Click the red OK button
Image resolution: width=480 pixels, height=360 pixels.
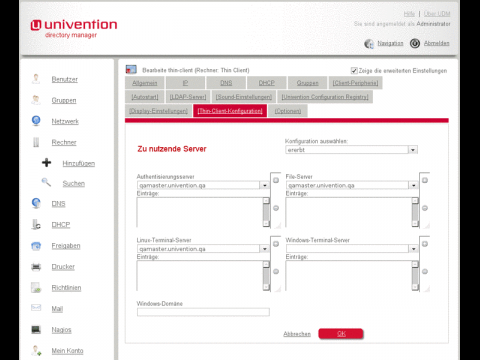(x=341, y=334)
